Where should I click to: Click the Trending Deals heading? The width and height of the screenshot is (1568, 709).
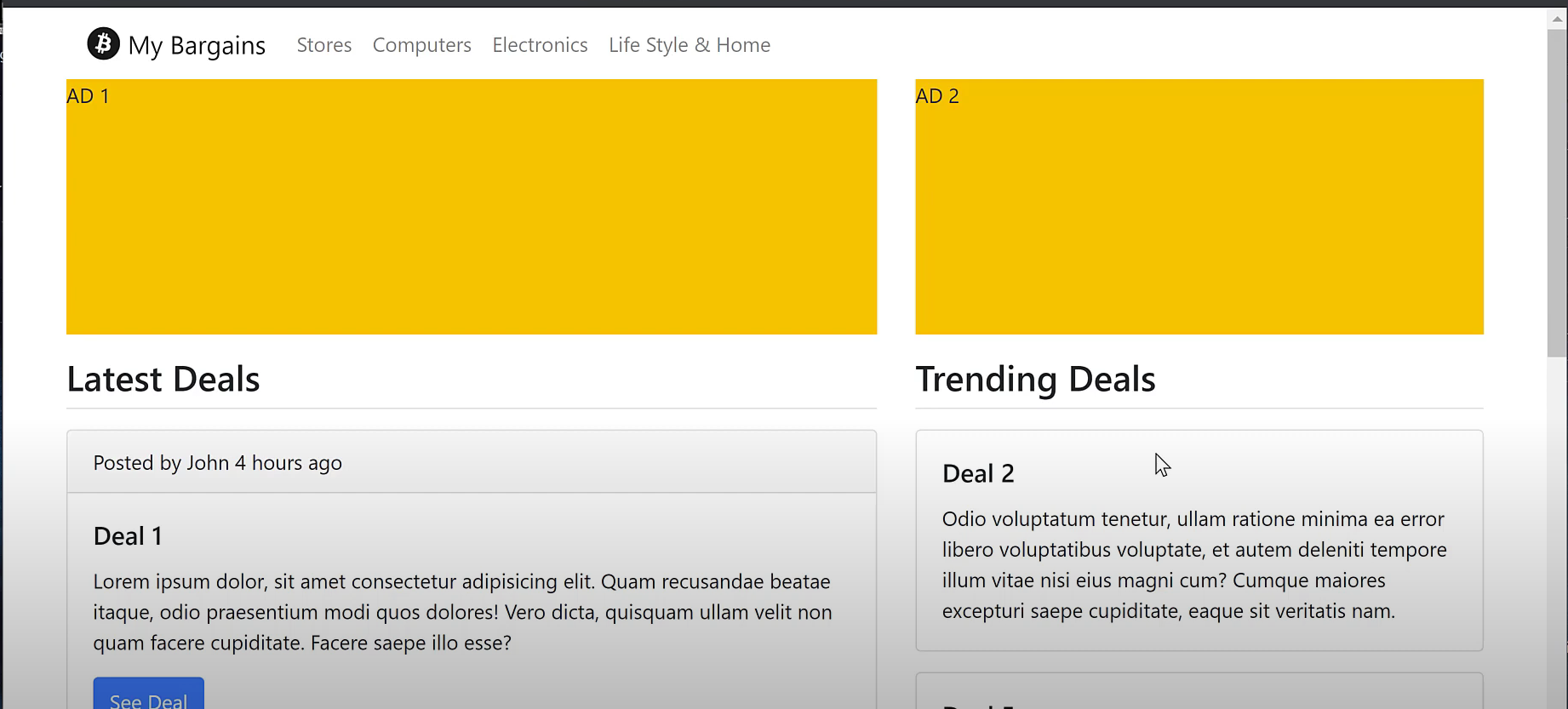click(1035, 379)
